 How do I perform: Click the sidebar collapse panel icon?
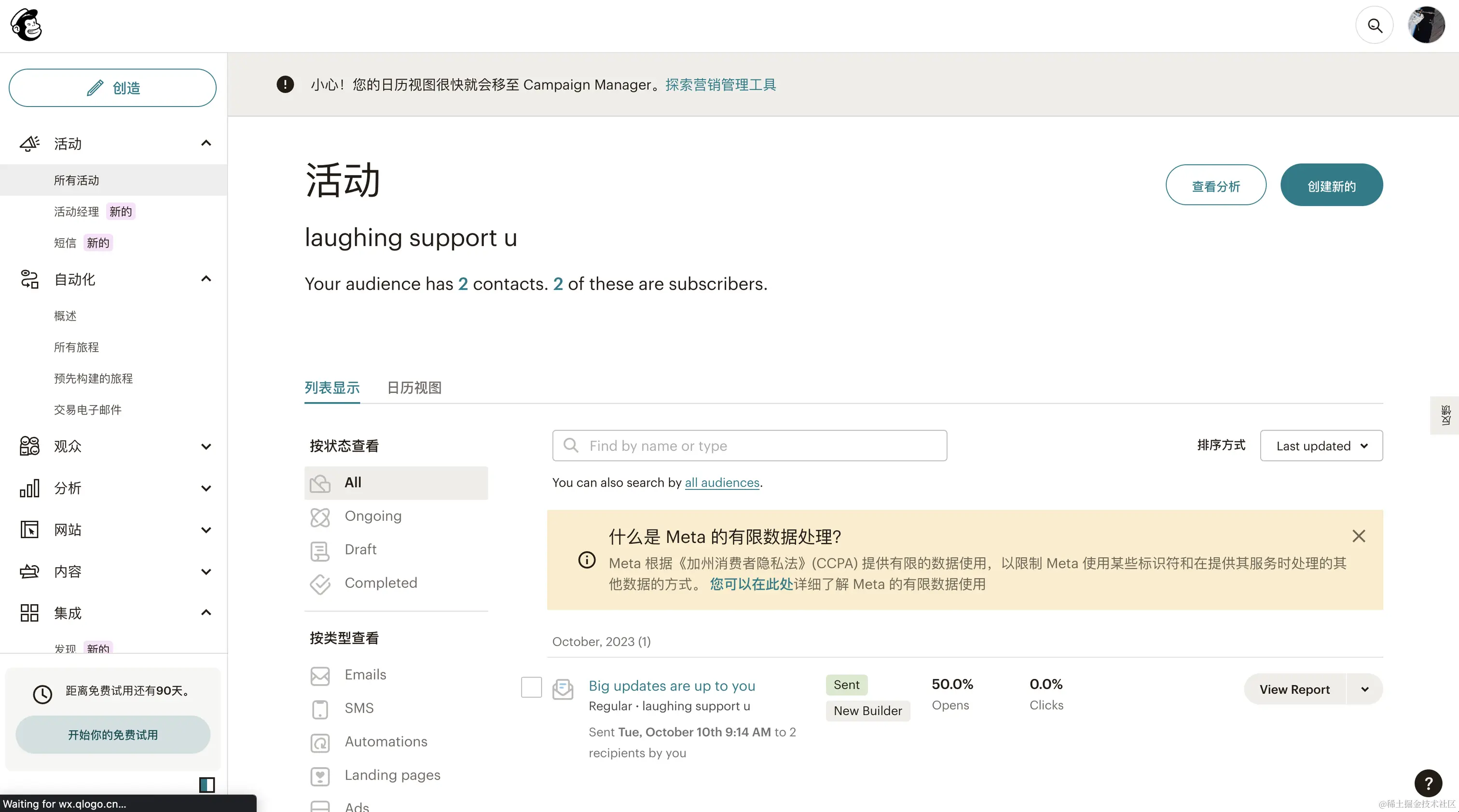pyautogui.click(x=206, y=784)
